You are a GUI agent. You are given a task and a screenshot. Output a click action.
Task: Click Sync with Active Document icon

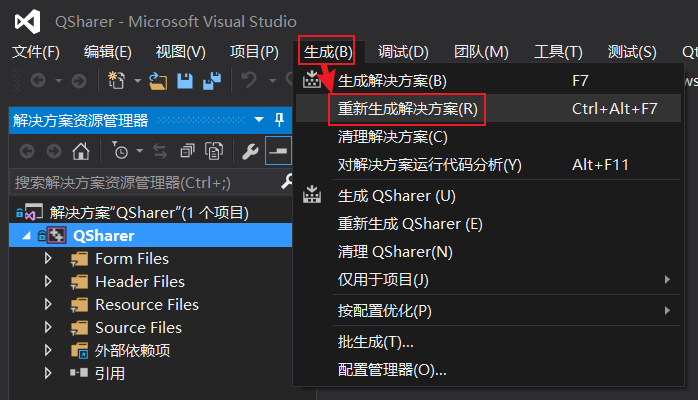(160, 151)
